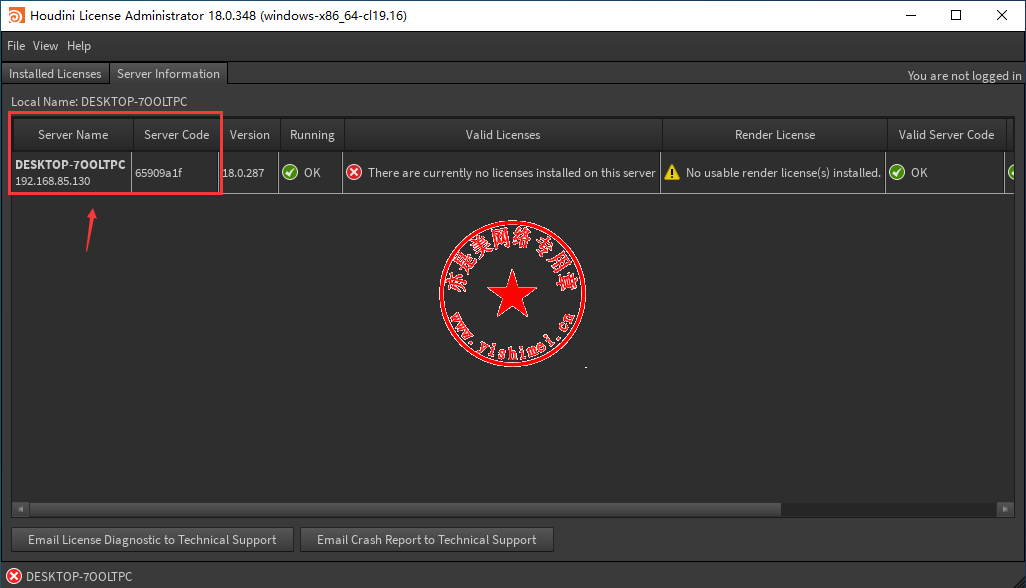
Task: Close the Houdini License Administrator window
Action: (x=1002, y=16)
